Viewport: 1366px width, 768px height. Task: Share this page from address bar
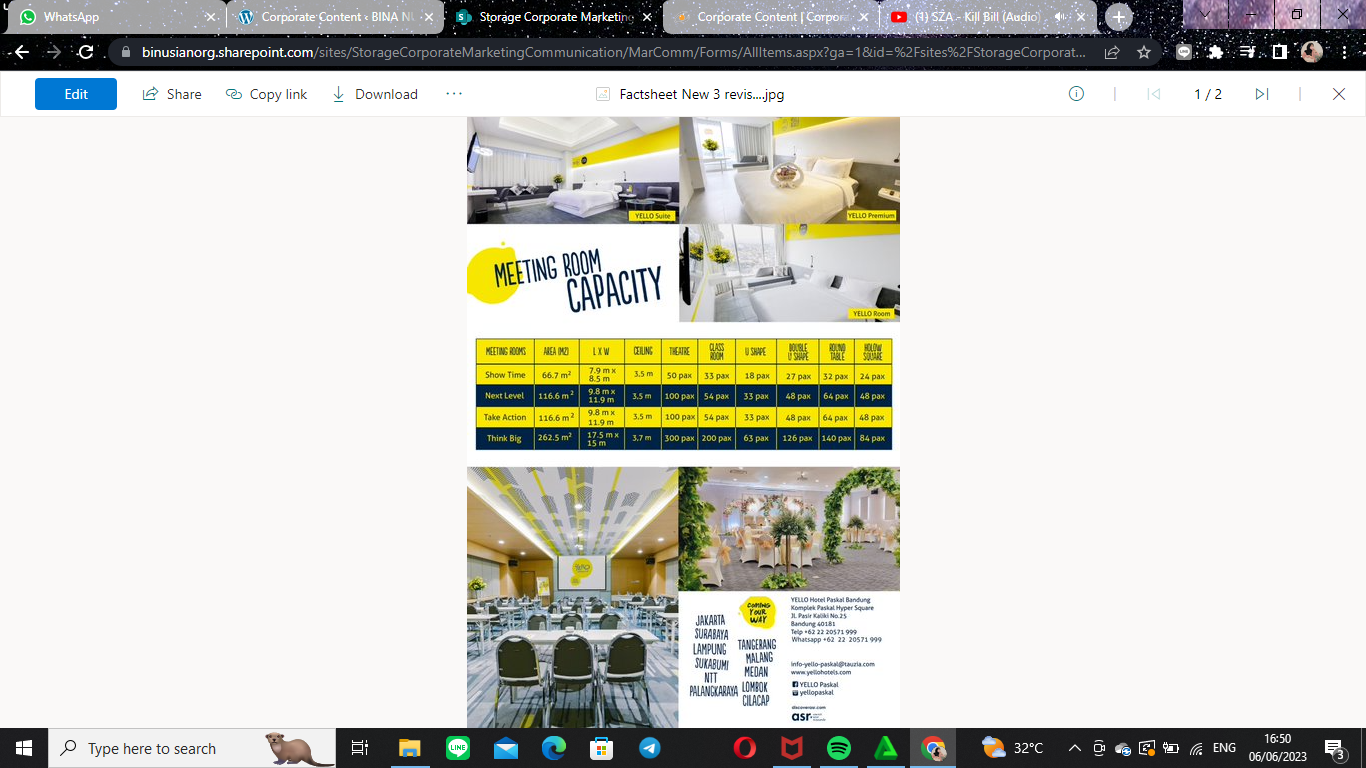pos(1112,52)
